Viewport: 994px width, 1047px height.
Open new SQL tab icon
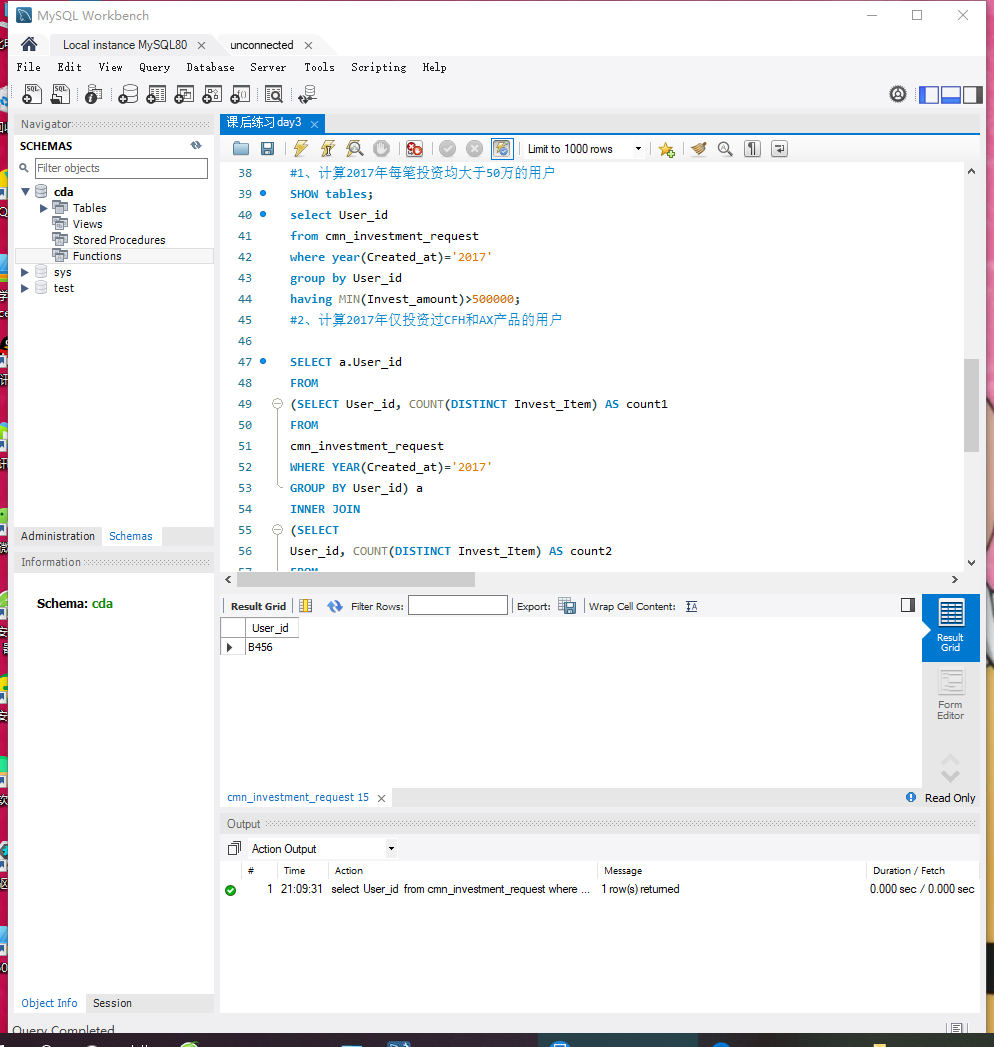tap(33, 94)
